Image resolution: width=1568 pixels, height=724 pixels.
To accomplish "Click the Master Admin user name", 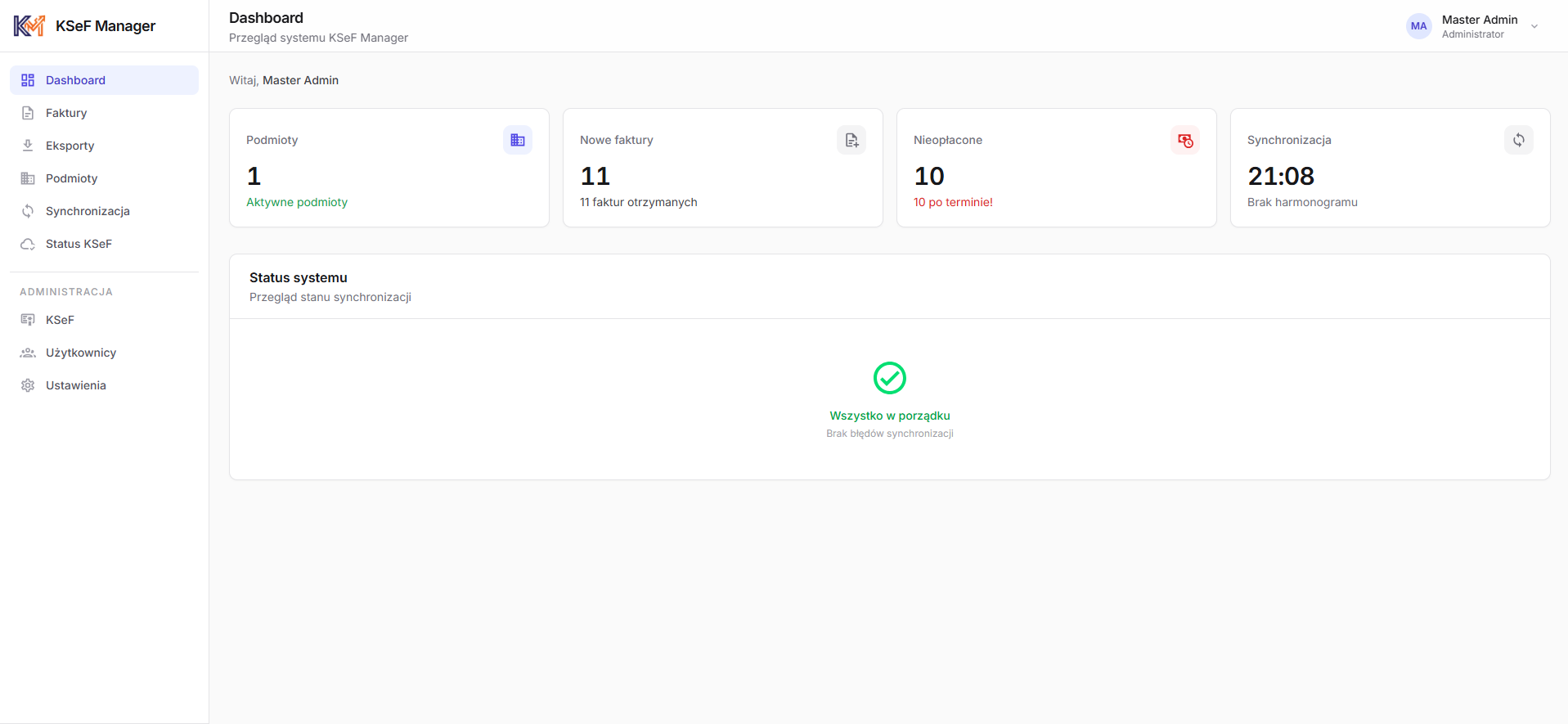I will [1480, 20].
